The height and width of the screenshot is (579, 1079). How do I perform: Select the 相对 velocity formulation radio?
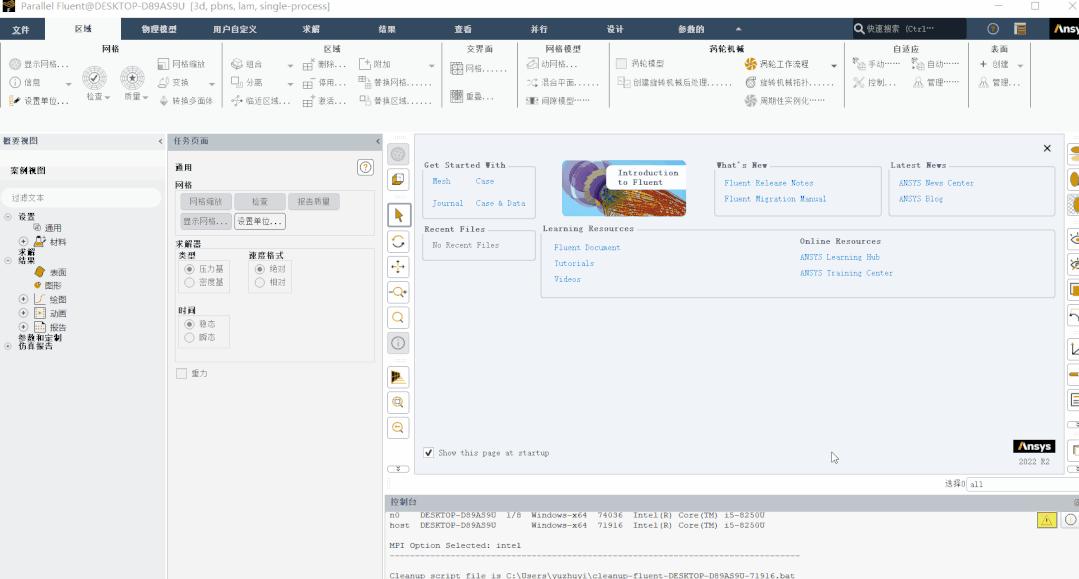coord(259,282)
